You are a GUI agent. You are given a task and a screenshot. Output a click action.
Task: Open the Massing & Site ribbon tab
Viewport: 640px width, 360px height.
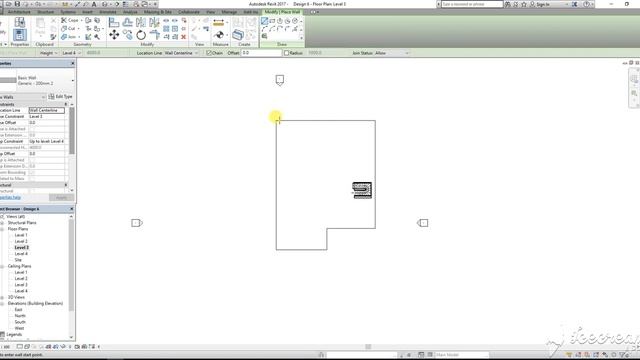158,12
